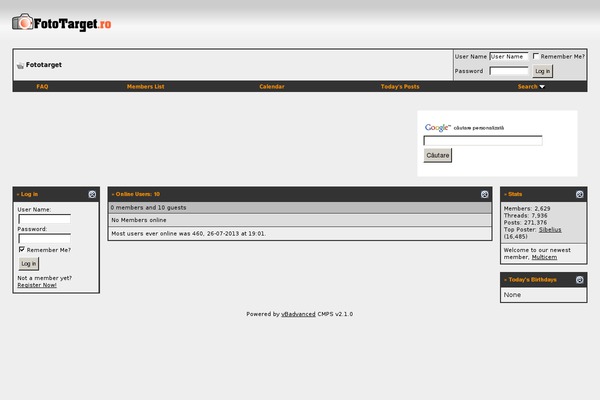Click the Căutare search button
Screen dimensions: 600x400
click(438, 155)
